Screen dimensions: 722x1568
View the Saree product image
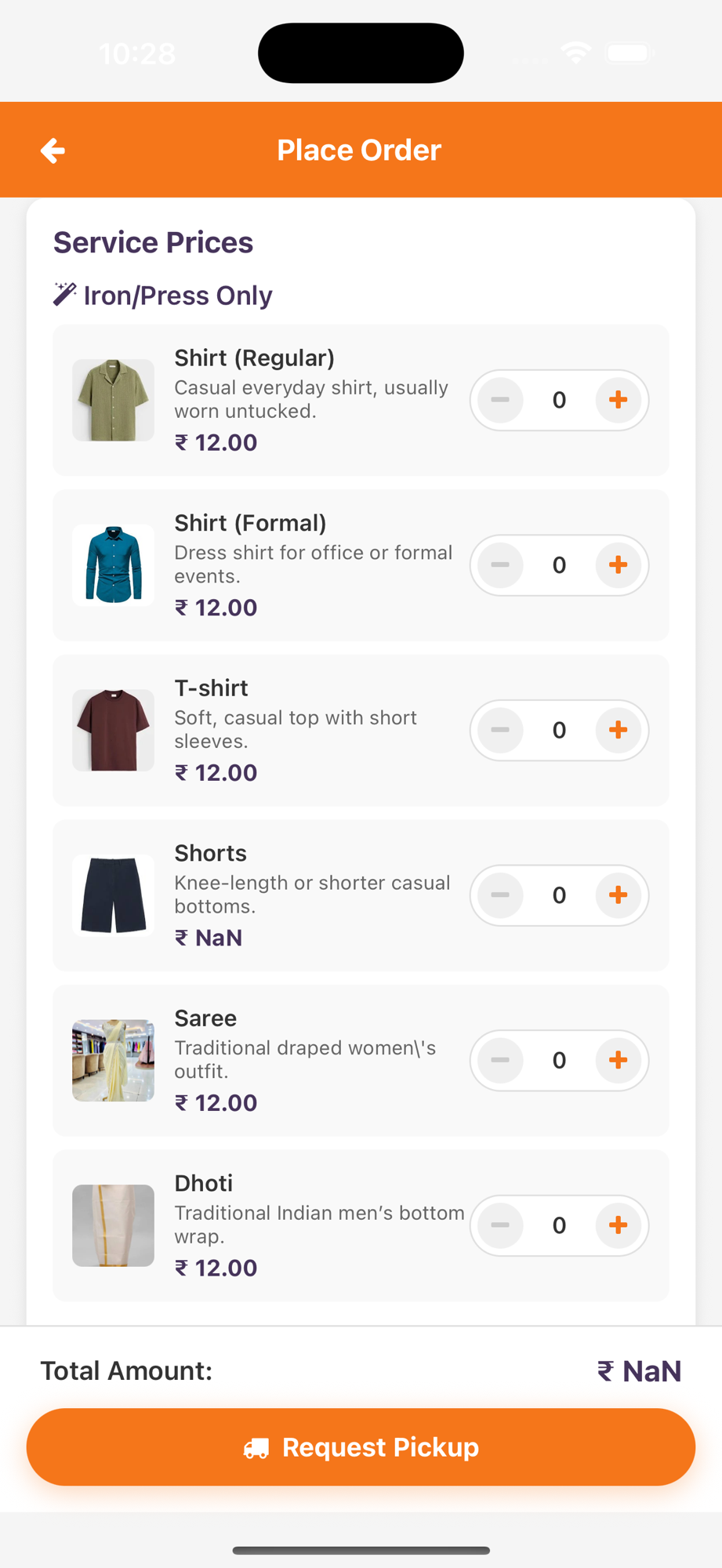pos(113,1060)
